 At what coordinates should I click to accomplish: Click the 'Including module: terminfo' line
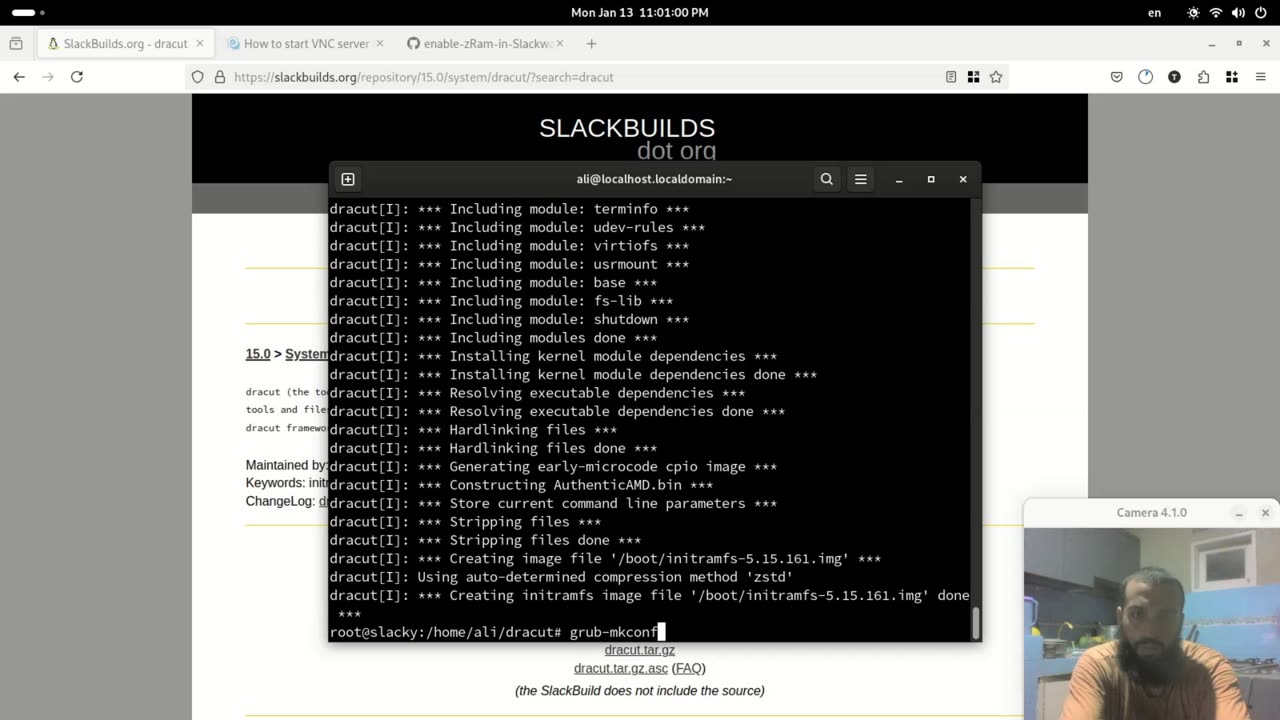click(509, 209)
